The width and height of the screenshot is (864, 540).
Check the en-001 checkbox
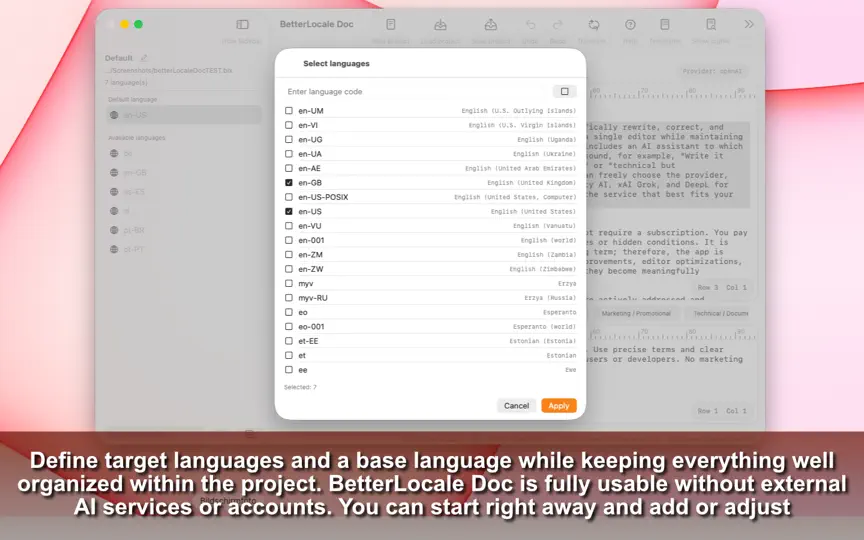(x=289, y=240)
